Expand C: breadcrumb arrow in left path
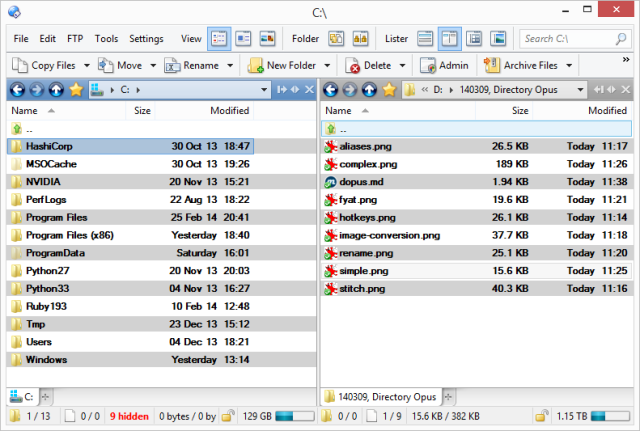 [x=138, y=90]
